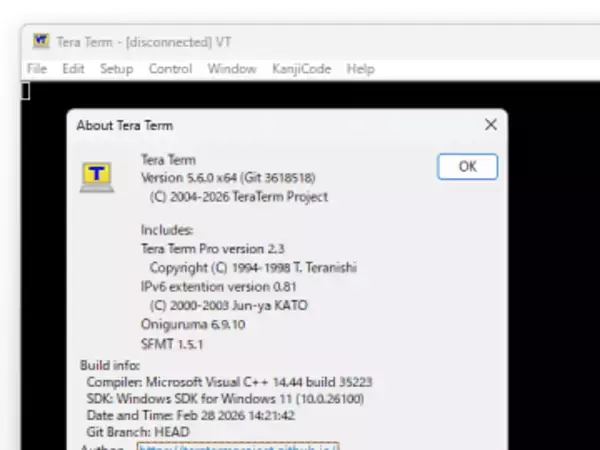Click 'SFMT 1.5.1' text

tap(172, 344)
